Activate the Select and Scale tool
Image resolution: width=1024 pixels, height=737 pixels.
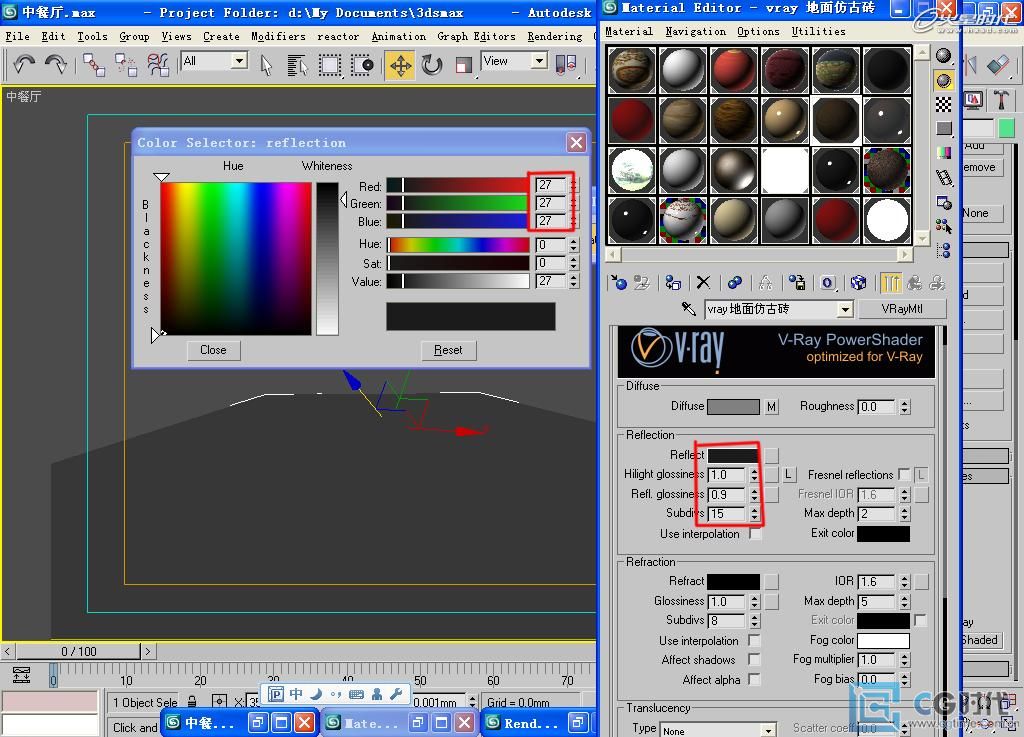click(x=464, y=65)
